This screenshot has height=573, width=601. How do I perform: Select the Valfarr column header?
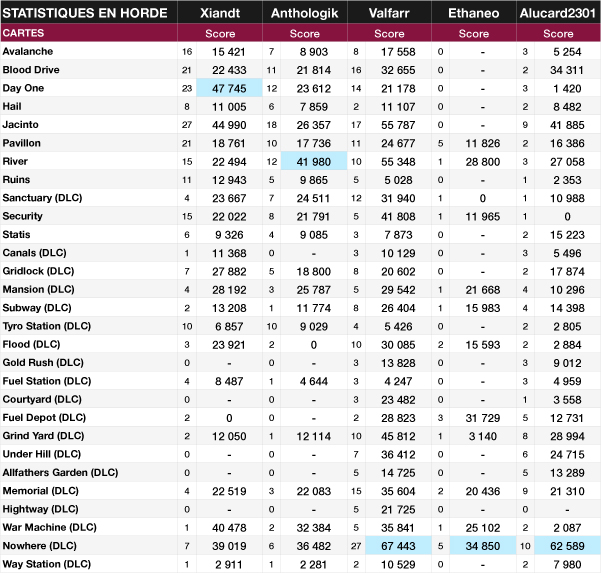[389, 13]
